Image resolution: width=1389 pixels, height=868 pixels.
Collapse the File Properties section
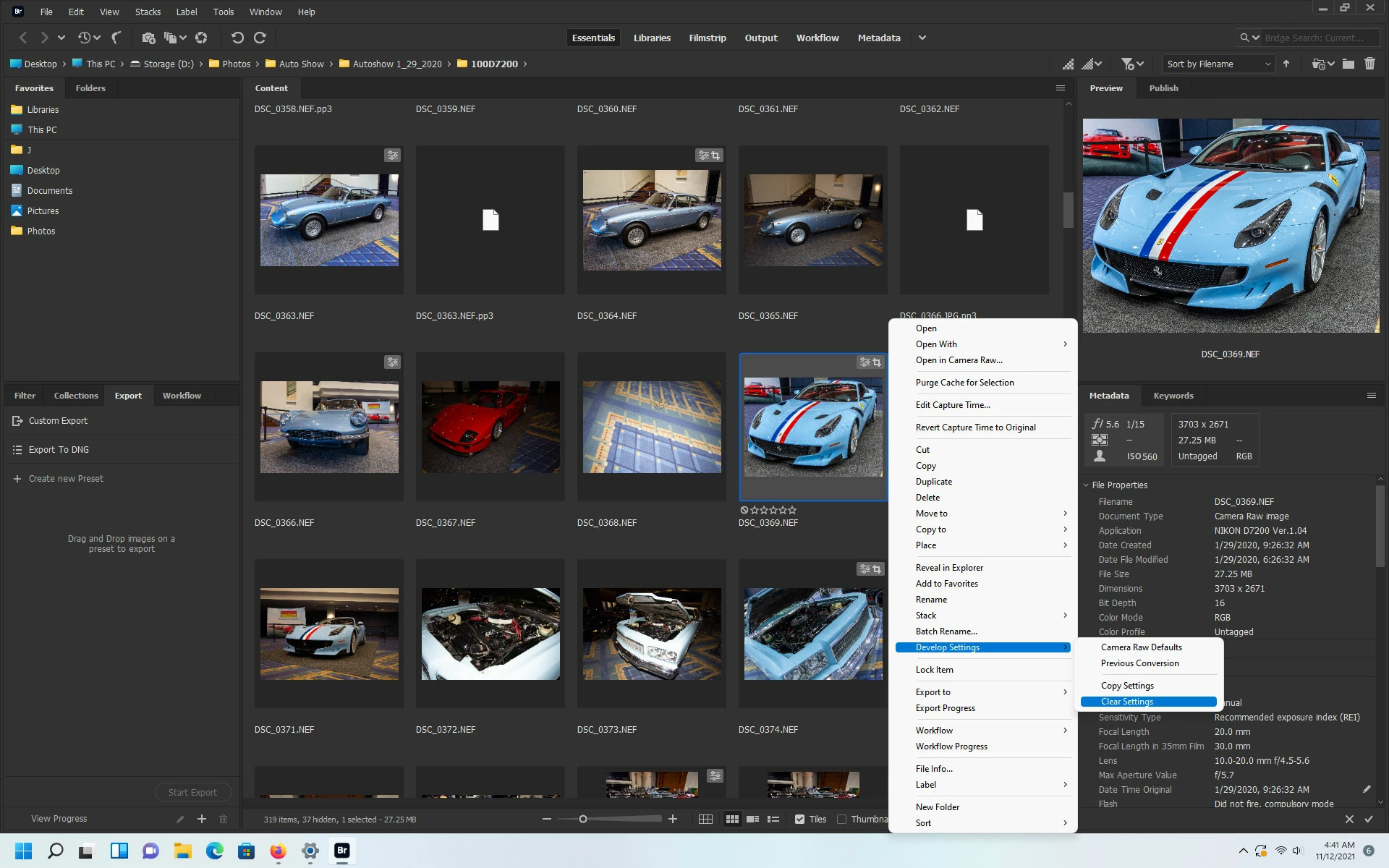pos(1086,485)
